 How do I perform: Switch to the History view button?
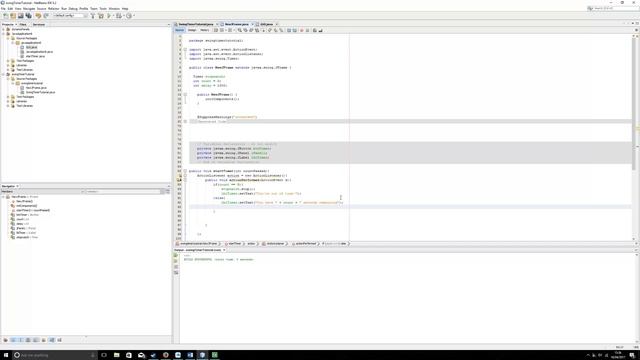click(204, 30)
